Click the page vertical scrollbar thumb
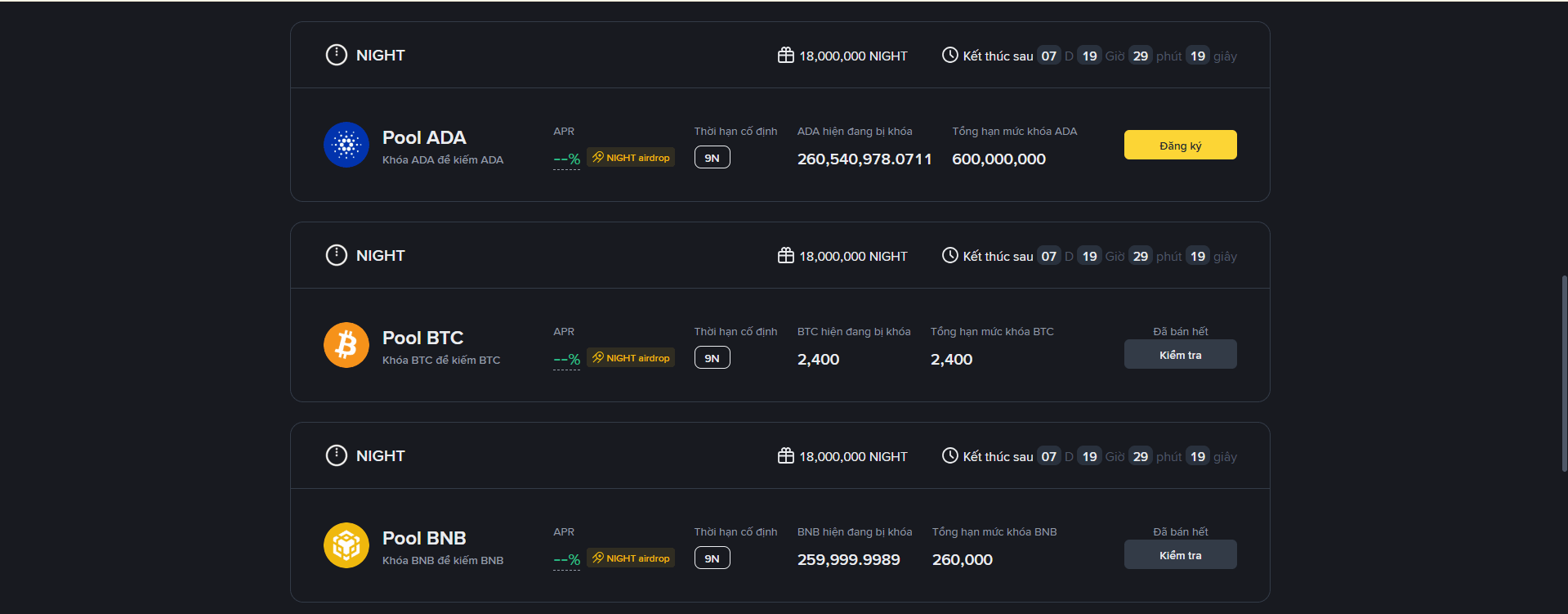This screenshot has width=1568, height=614. [x=1564, y=373]
